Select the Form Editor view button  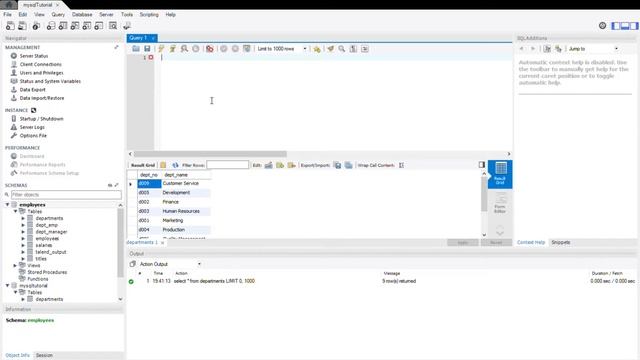pos(500,203)
